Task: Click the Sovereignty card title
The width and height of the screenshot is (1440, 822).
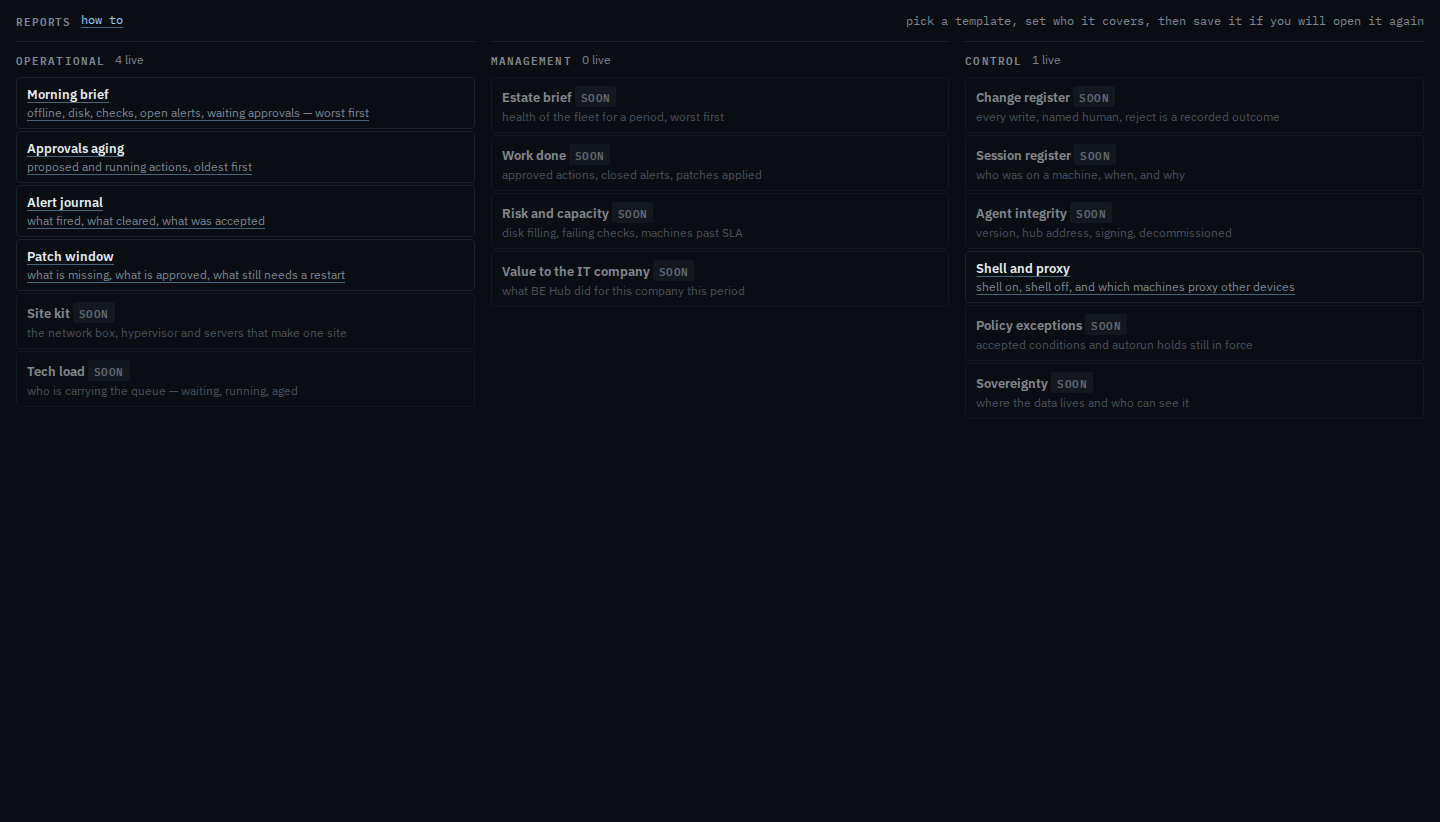Action: (x=1012, y=383)
